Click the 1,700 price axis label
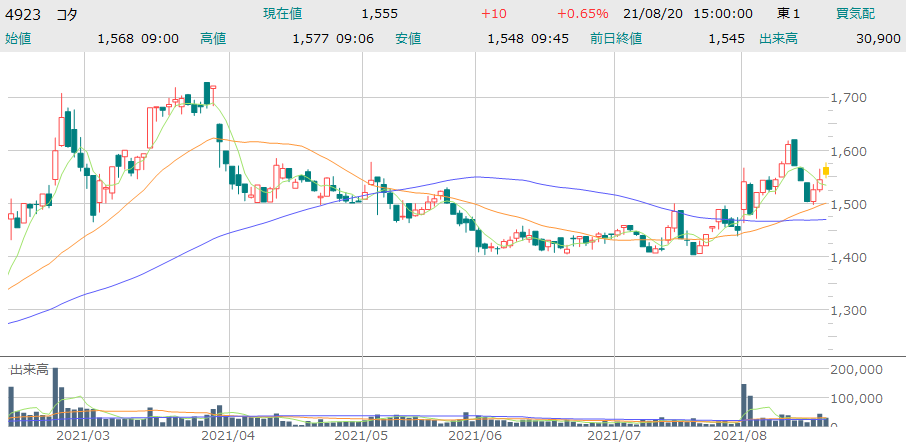The width and height of the screenshot is (906, 447). click(849, 98)
